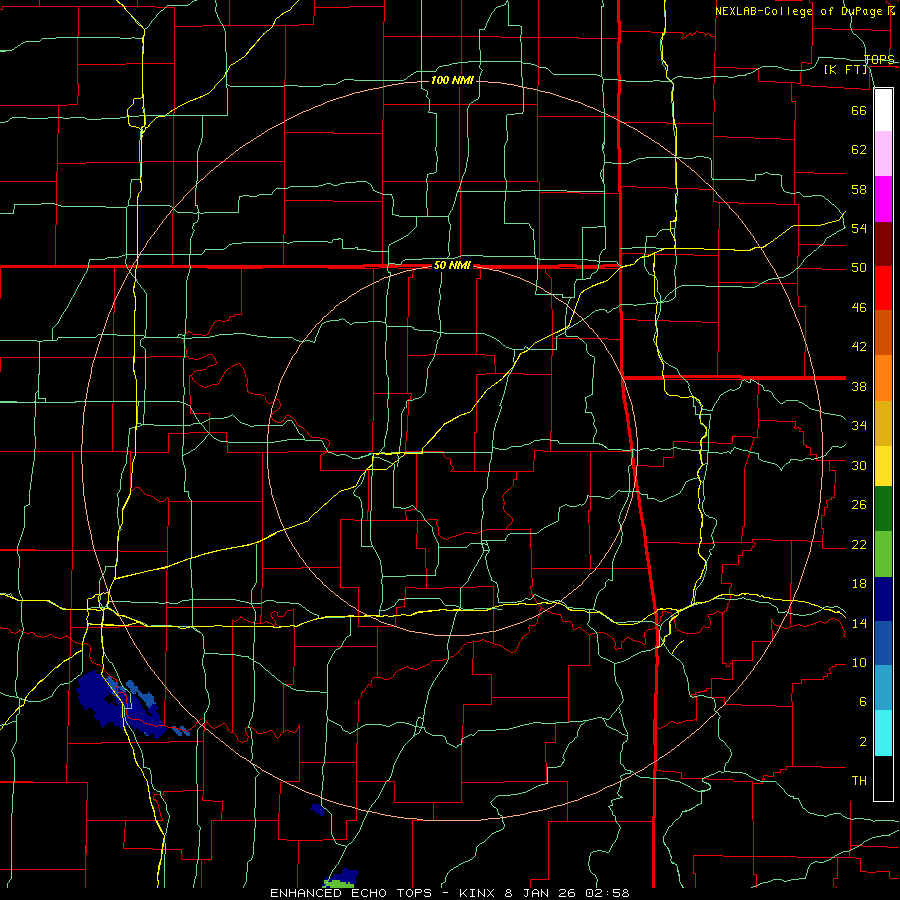Image resolution: width=900 pixels, height=900 pixels.
Task: Click the legend value '2'
Action: 863,742
